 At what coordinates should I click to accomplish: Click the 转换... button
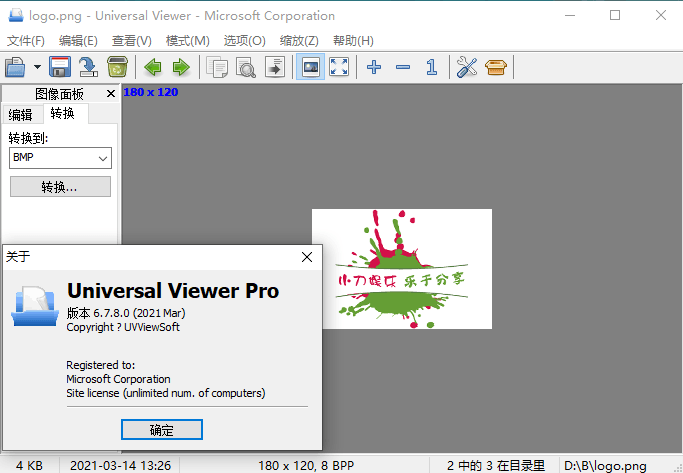(60, 187)
